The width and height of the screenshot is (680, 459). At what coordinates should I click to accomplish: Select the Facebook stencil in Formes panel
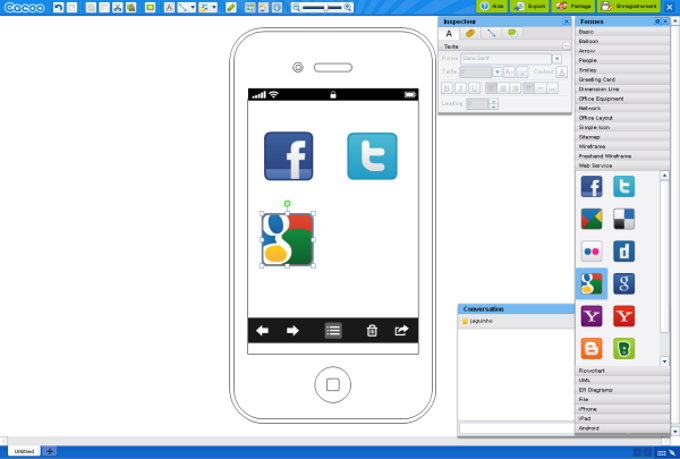[x=592, y=187]
